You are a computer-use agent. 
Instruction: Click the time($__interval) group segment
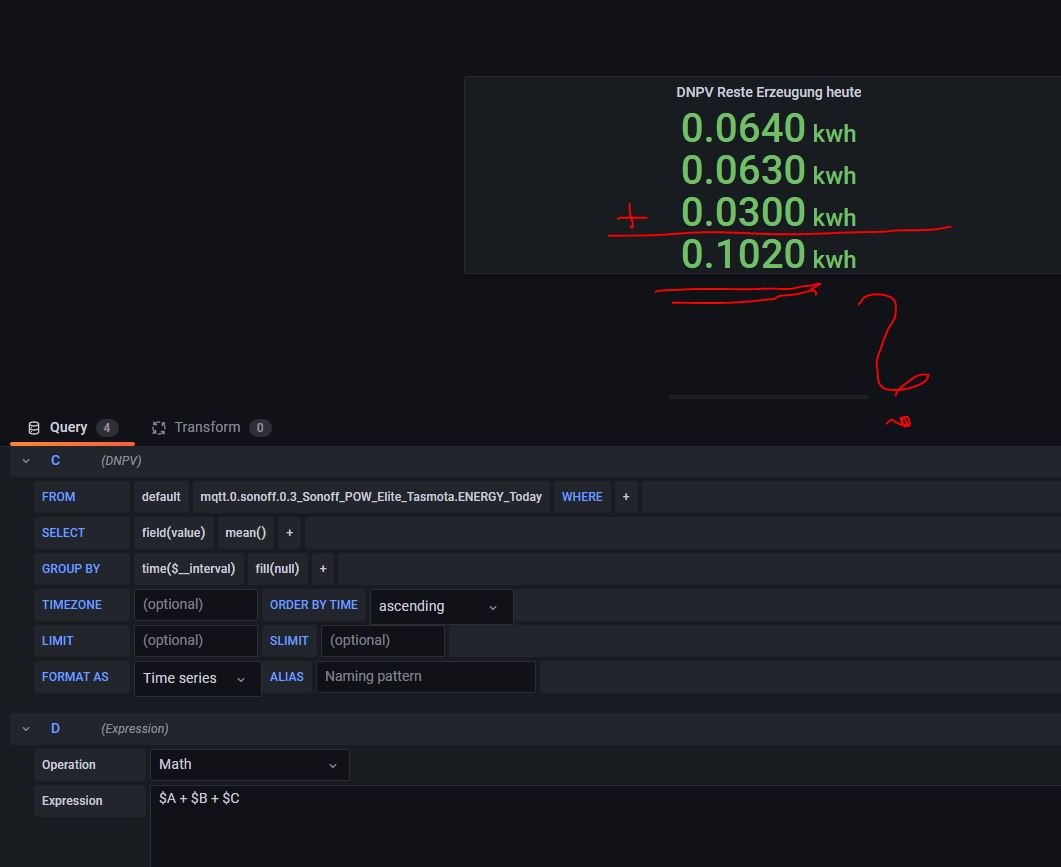pyautogui.click(x=188, y=569)
